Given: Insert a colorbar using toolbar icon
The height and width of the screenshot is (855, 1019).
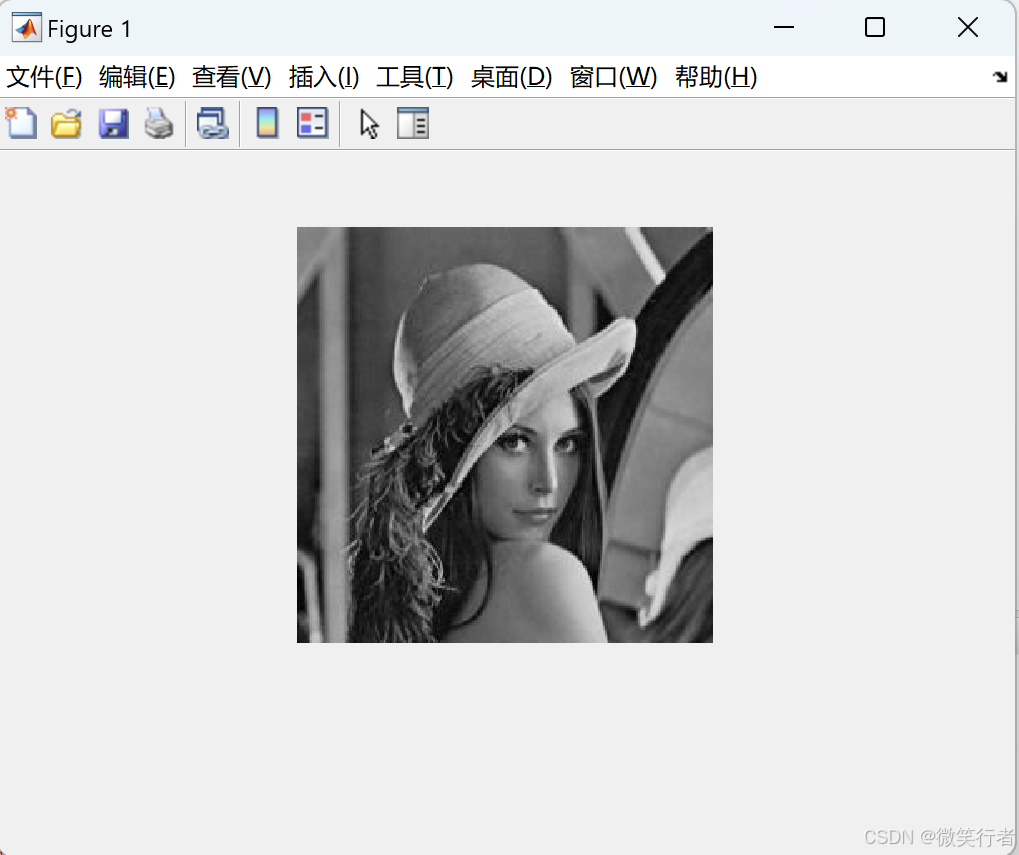Looking at the screenshot, I should point(267,123).
